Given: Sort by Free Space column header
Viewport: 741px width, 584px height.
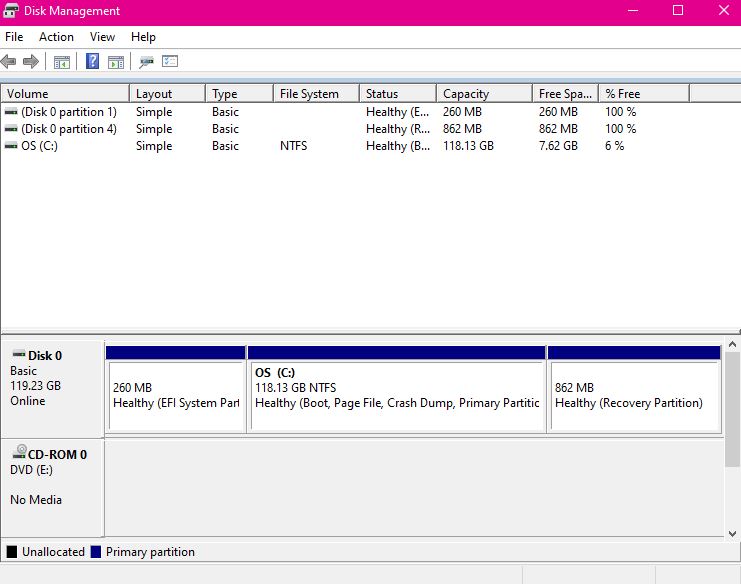Looking at the screenshot, I should point(566,94).
